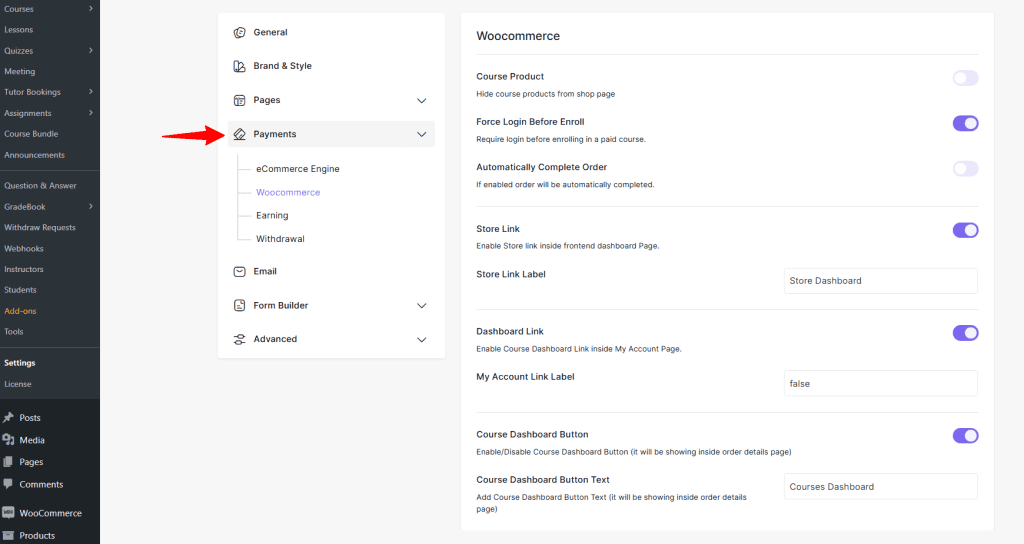Expand GradeBook submenu arrow

(91, 206)
